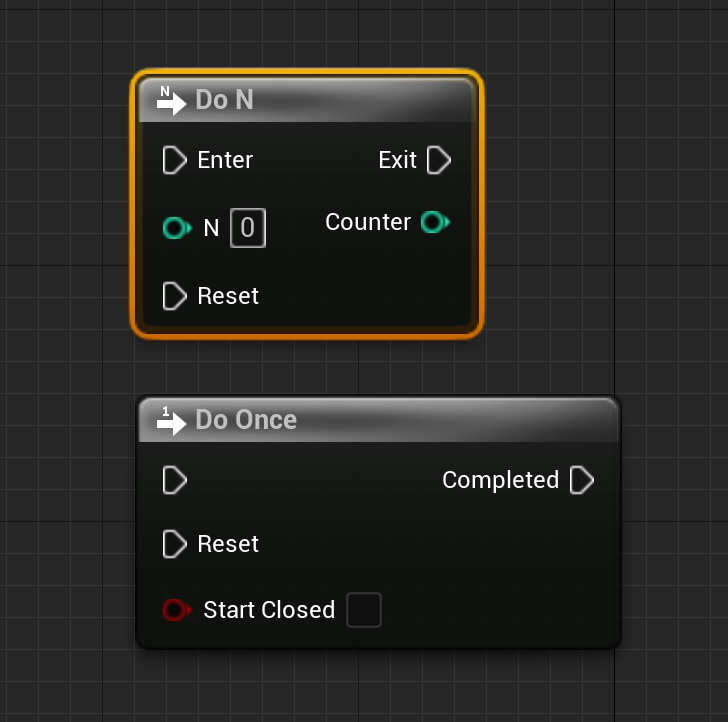Click the Reset execution pin on Do Once
This screenshot has height=722, width=728.
(175, 544)
